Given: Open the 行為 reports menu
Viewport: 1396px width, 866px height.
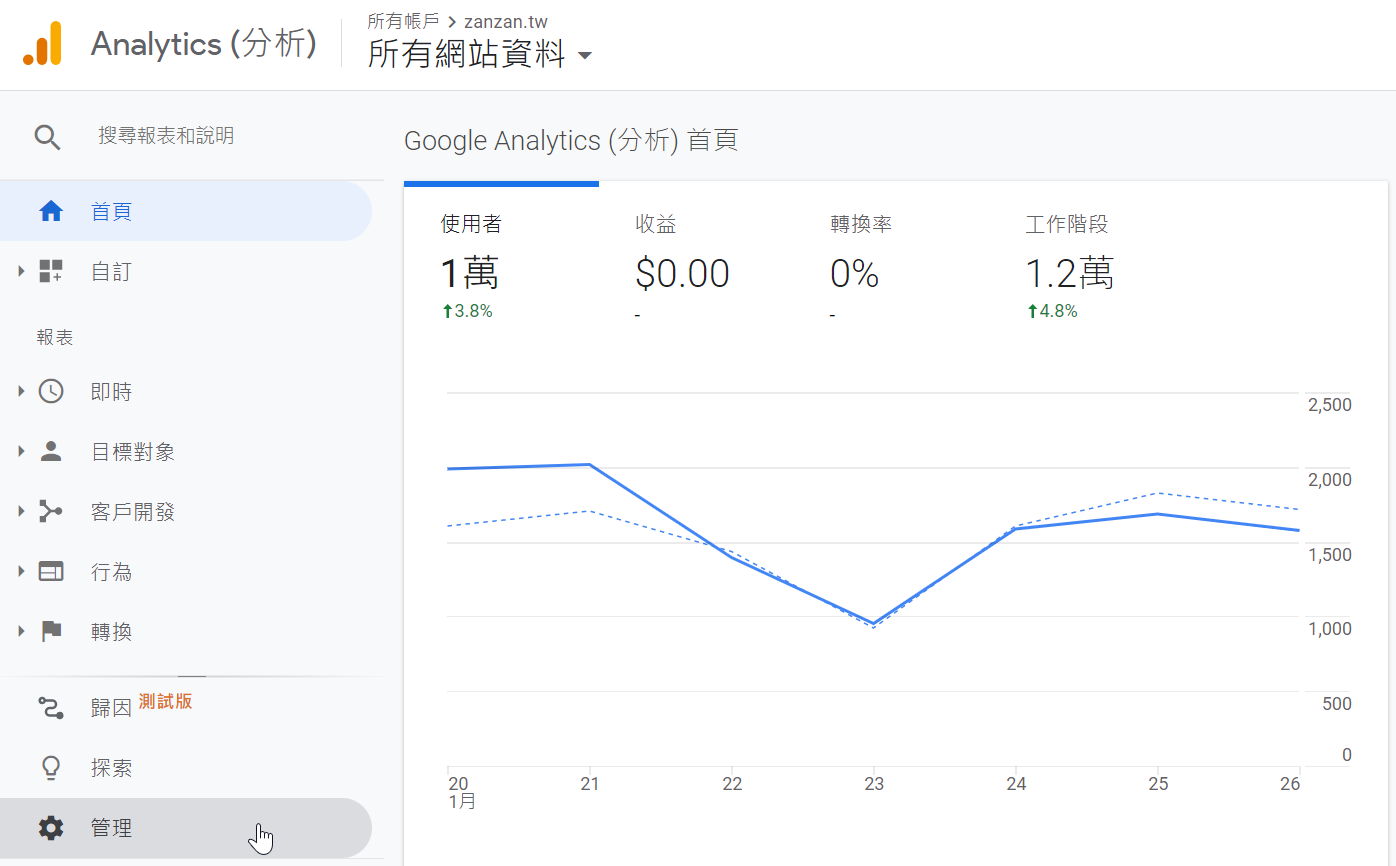Looking at the screenshot, I should click(186, 571).
